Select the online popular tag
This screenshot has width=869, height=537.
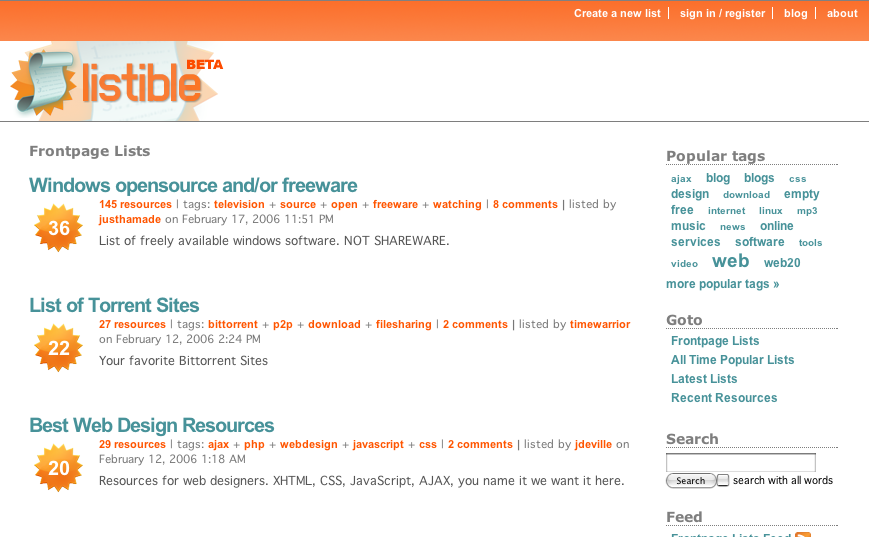point(776,226)
